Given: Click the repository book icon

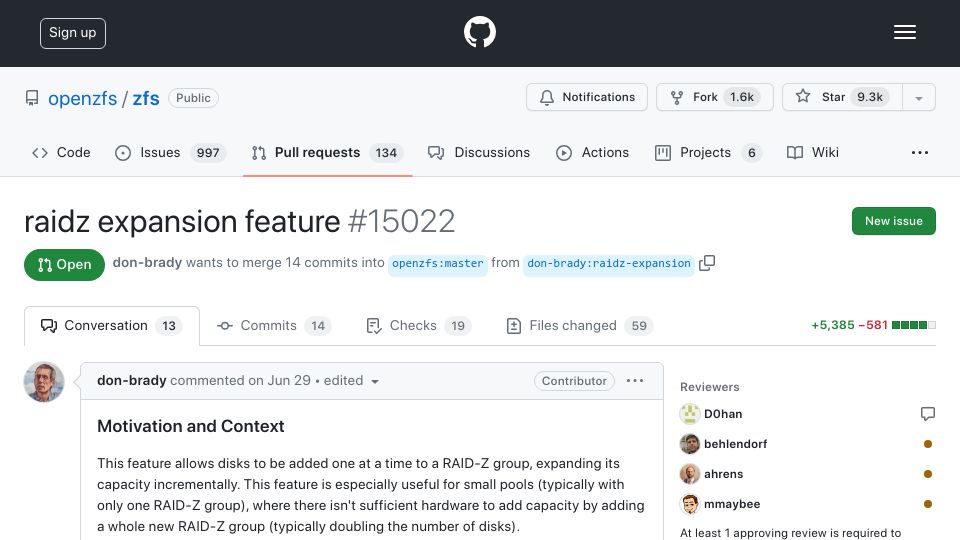Looking at the screenshot, I should [x=32, y=98].
